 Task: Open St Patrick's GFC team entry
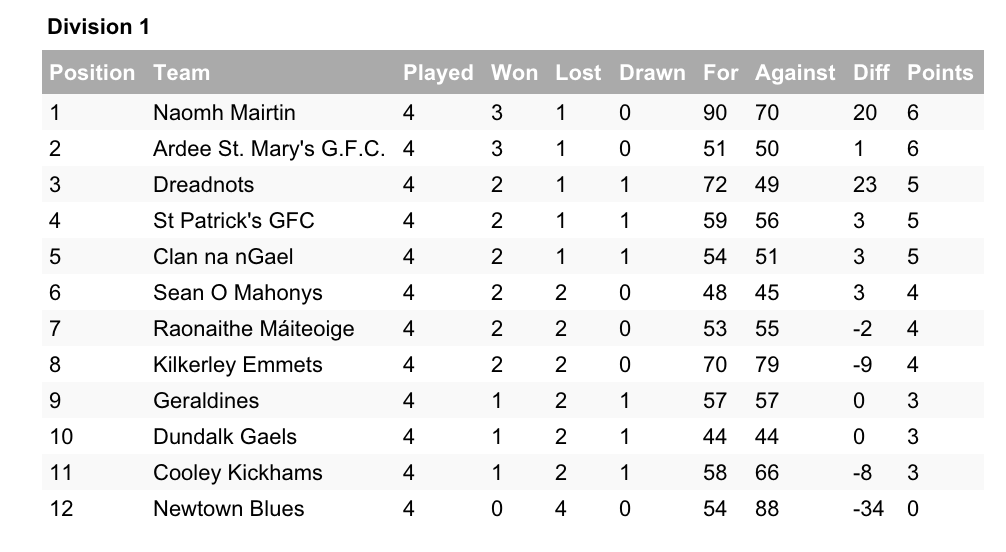(x=234, y=221)
